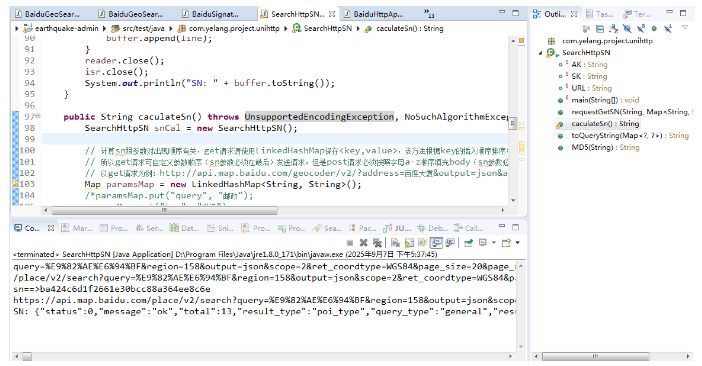Collapse the SearchHttpSN class node in Outline
Image resolution: width=702 pixels, height=366 pixels.
click(x=541, y=53)
